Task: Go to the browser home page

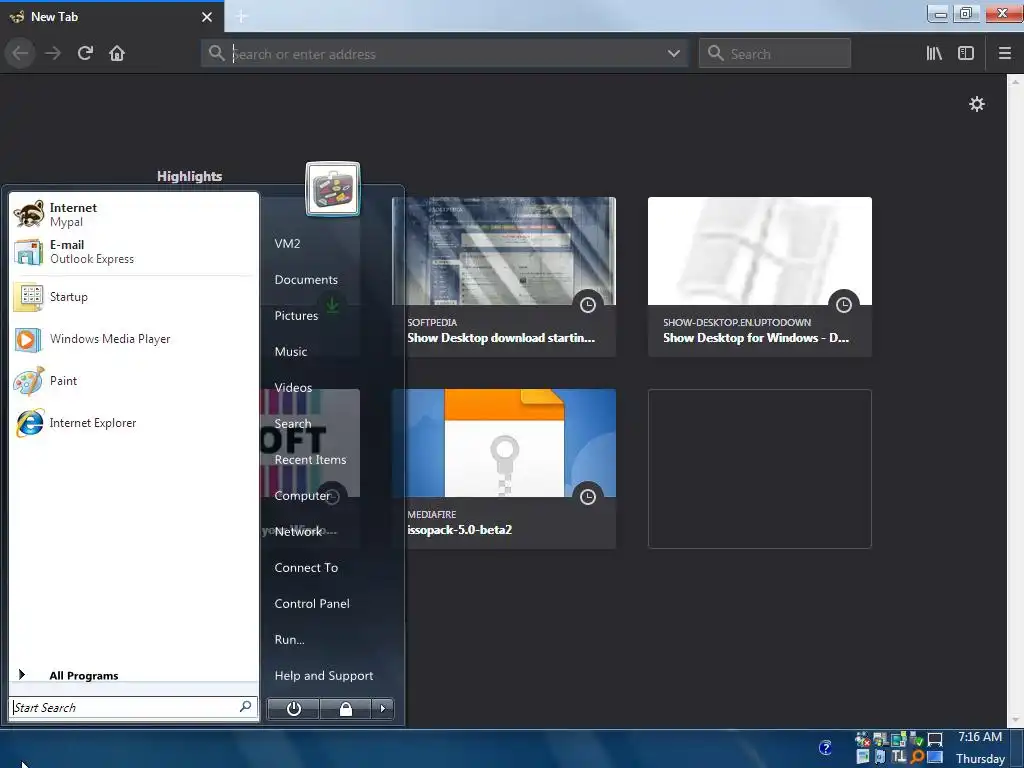Action: click(117, 53)
